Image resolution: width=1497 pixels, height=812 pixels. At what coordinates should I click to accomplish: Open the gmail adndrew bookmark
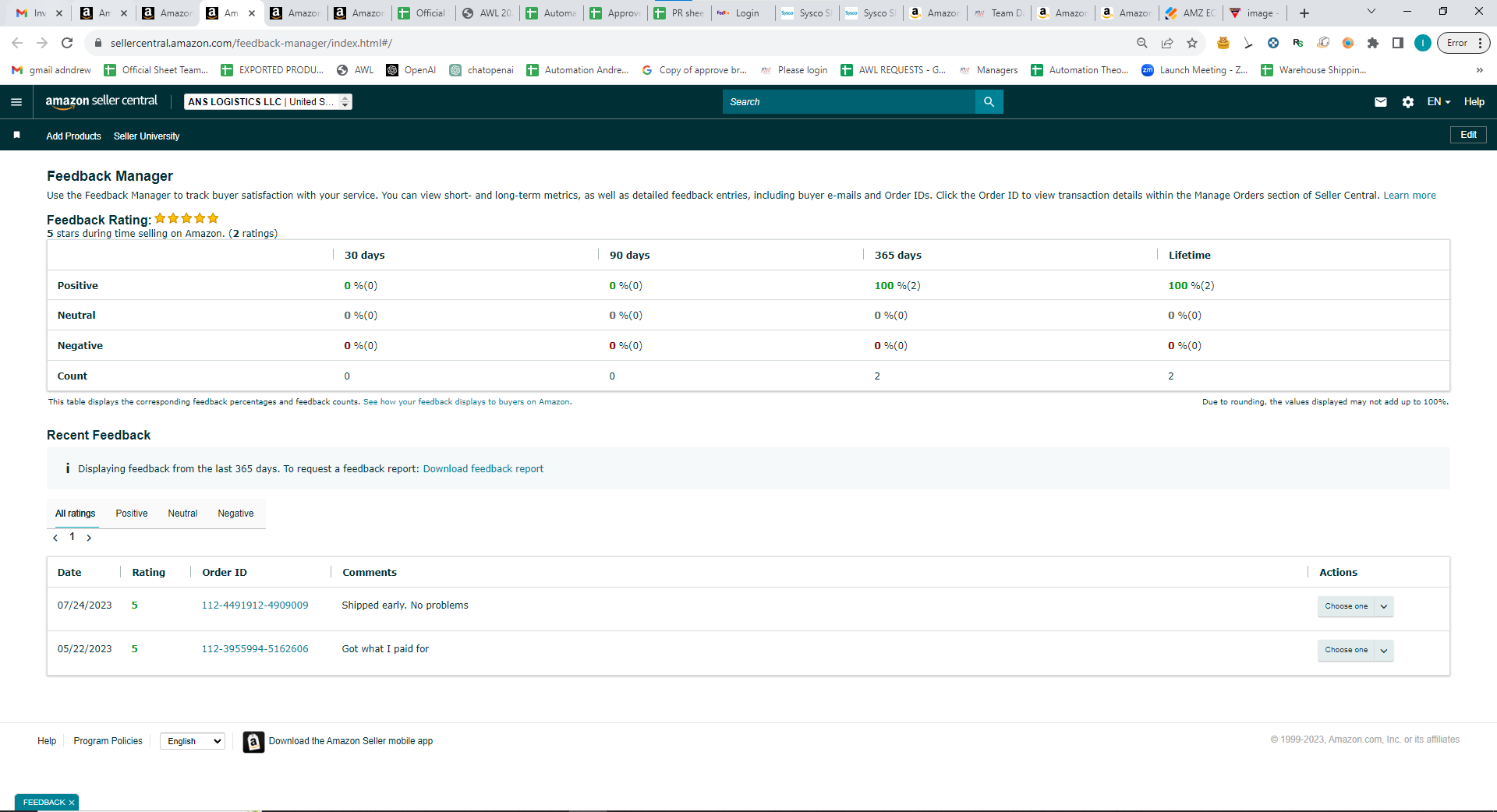(x=51, y=70)
